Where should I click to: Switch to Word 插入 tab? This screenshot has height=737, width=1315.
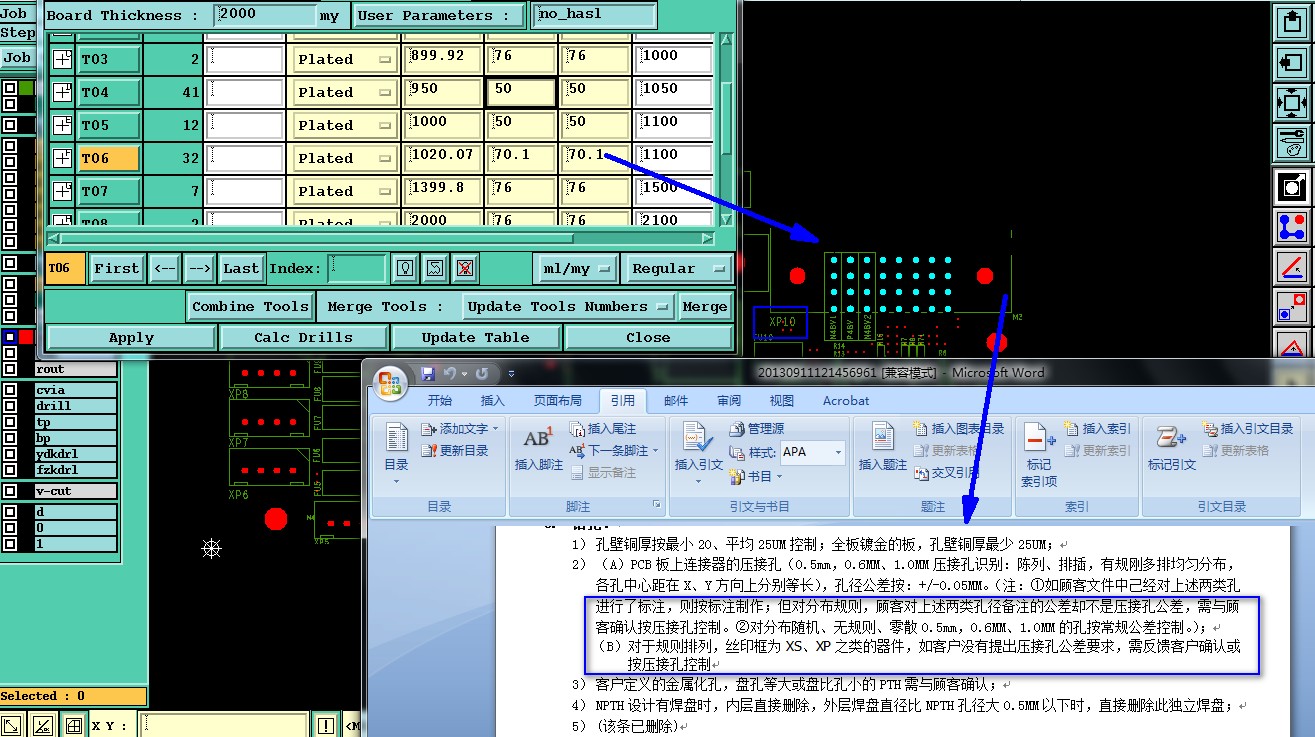coord(493,401)
